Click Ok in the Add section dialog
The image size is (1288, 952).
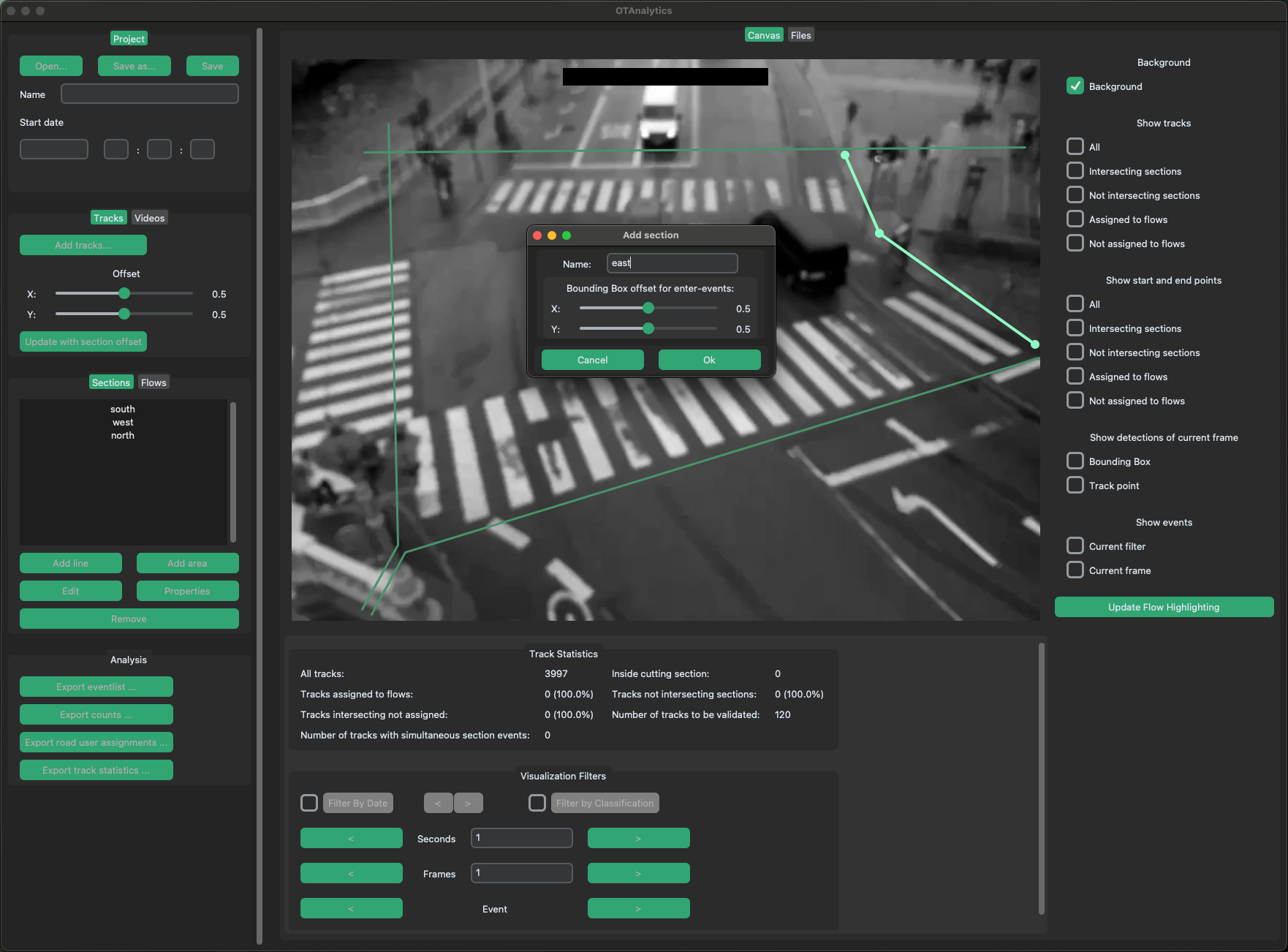click(x=709, y=360)
